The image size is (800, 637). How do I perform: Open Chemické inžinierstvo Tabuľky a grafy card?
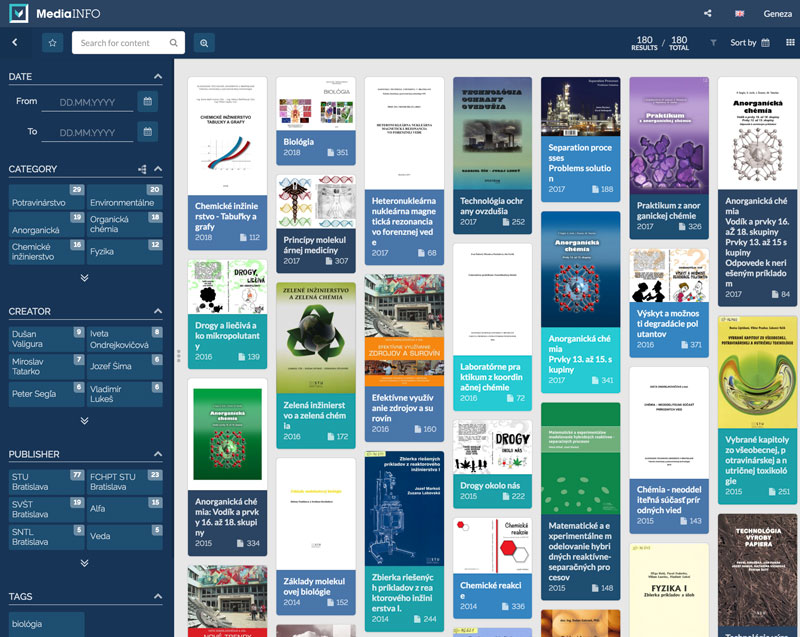(x=227, y=163)
